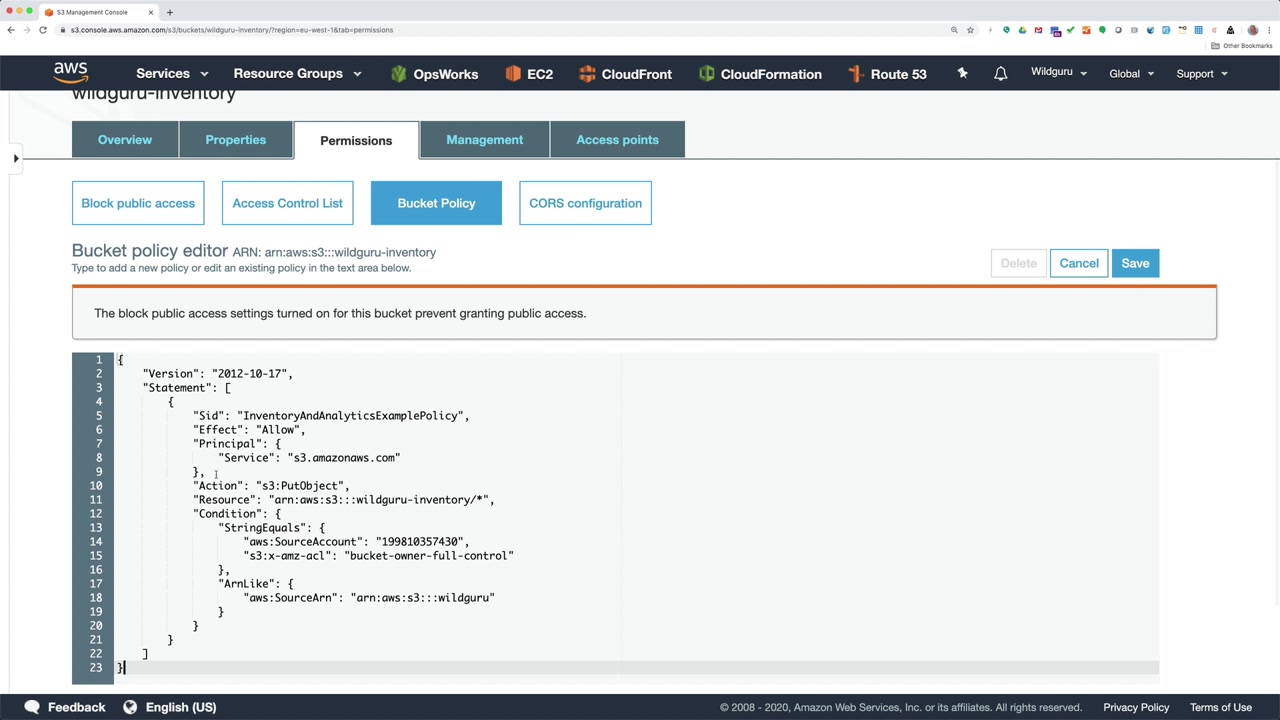Click the "InventoryAndAnalyticsExamplePolicy" Sid value

350,416
